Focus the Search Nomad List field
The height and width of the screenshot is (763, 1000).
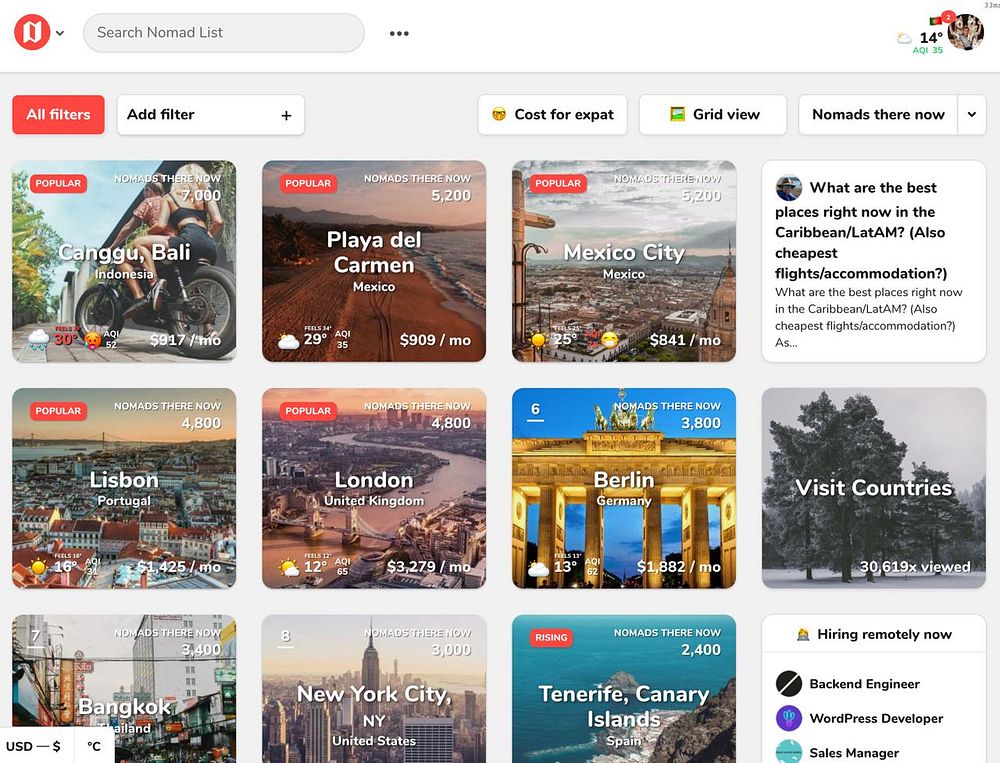pyautogui.click(x=224, y=33)
